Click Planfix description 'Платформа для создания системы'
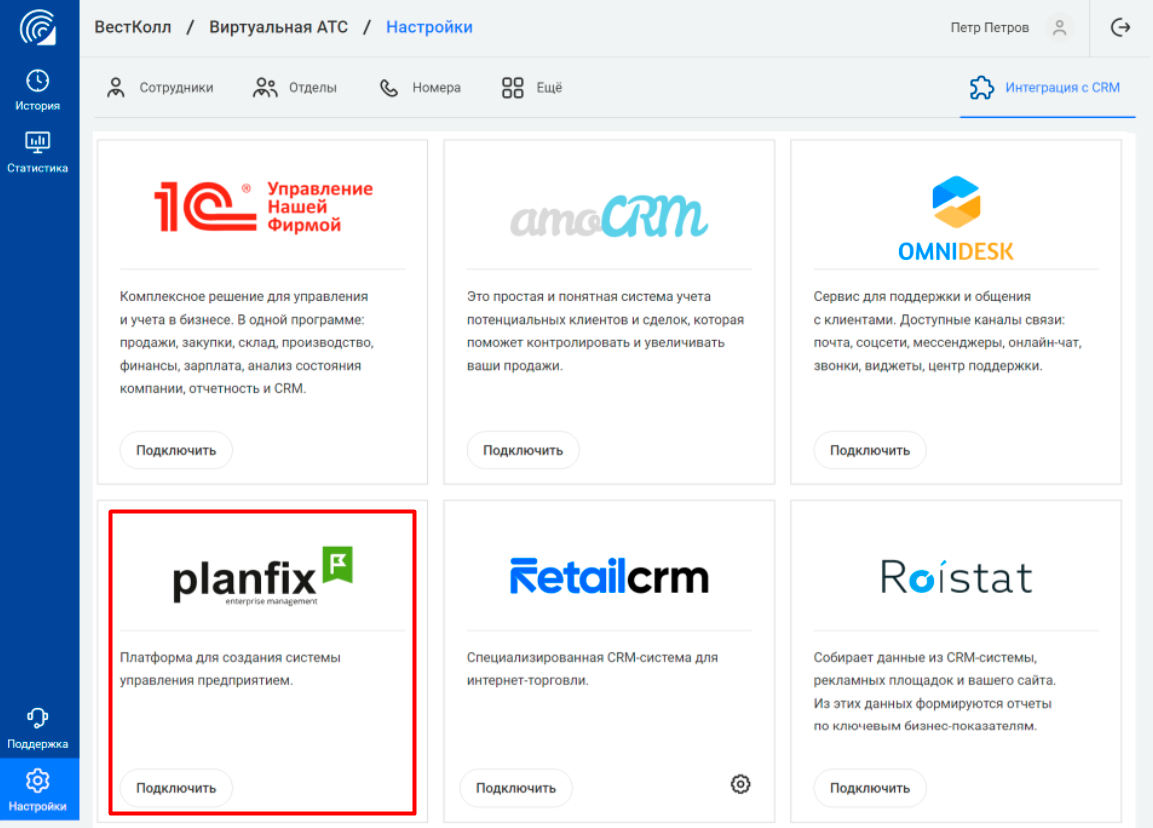Image resolution: width=1153 pixels, height=828 pixels. [230, 668]
